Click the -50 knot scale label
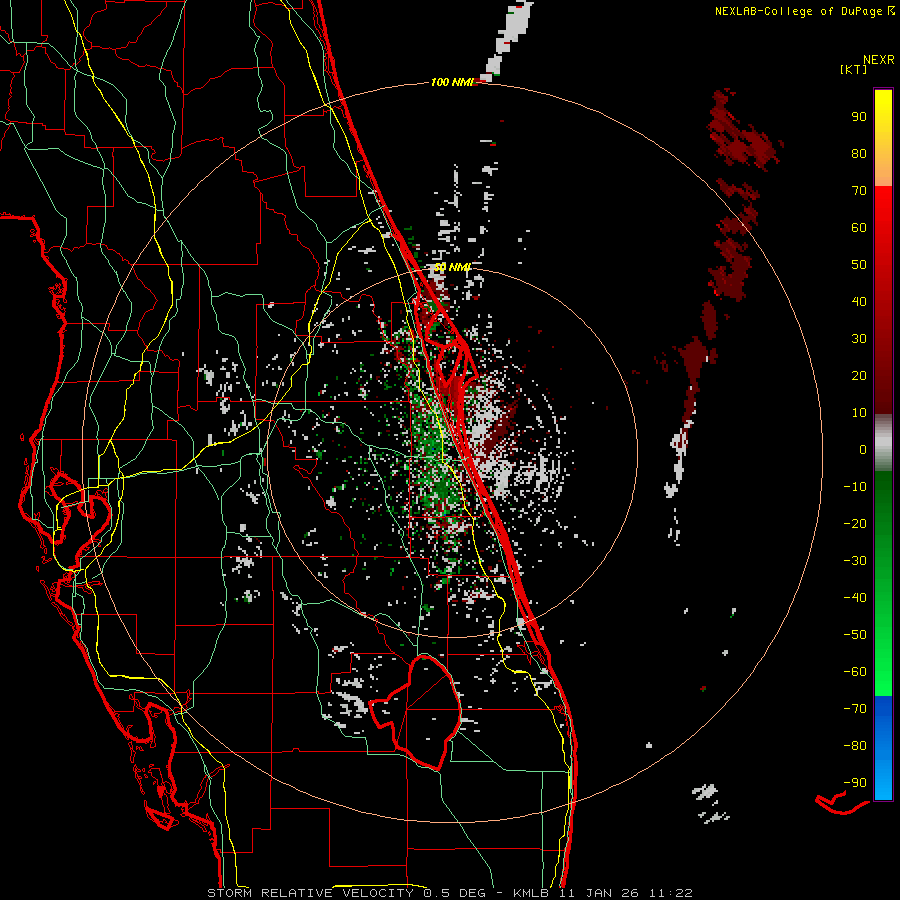This screenshot has height=900, width=900. tap(855, 635)
